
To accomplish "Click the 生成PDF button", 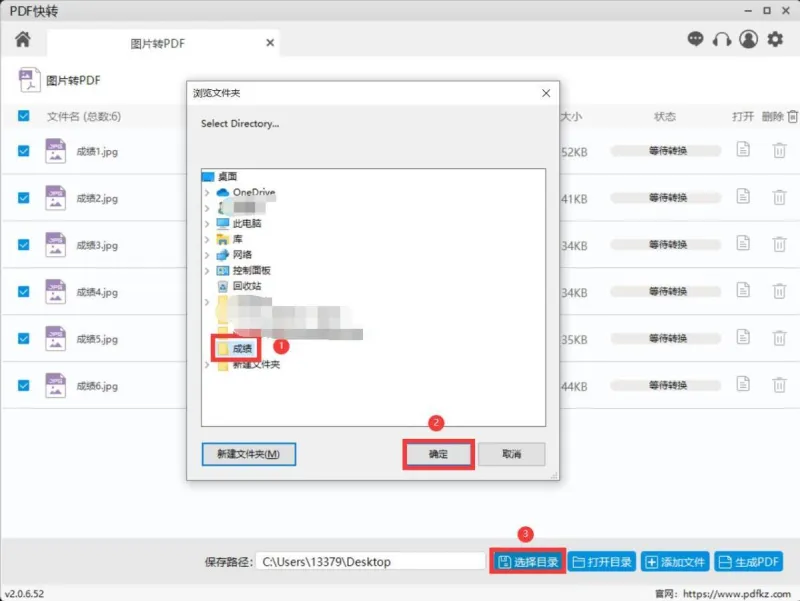I will (x=748, y=562).
